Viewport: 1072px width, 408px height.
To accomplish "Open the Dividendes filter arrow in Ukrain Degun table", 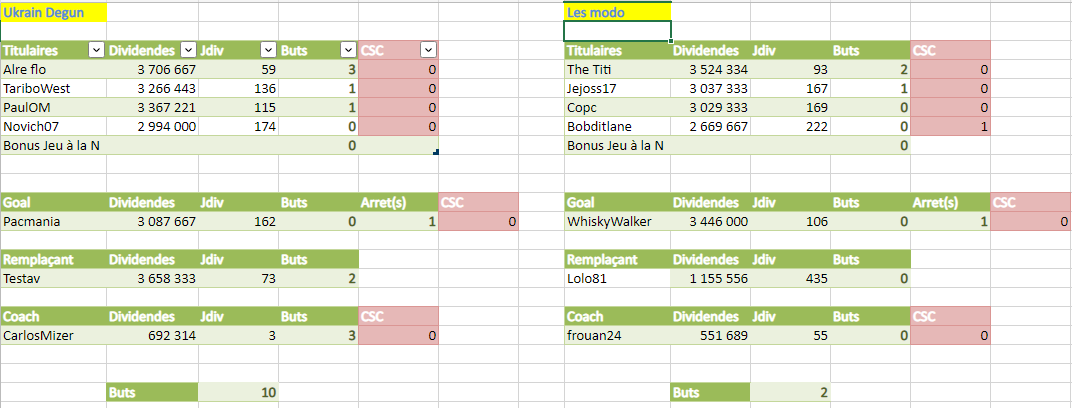I will (x=188, y=50).
